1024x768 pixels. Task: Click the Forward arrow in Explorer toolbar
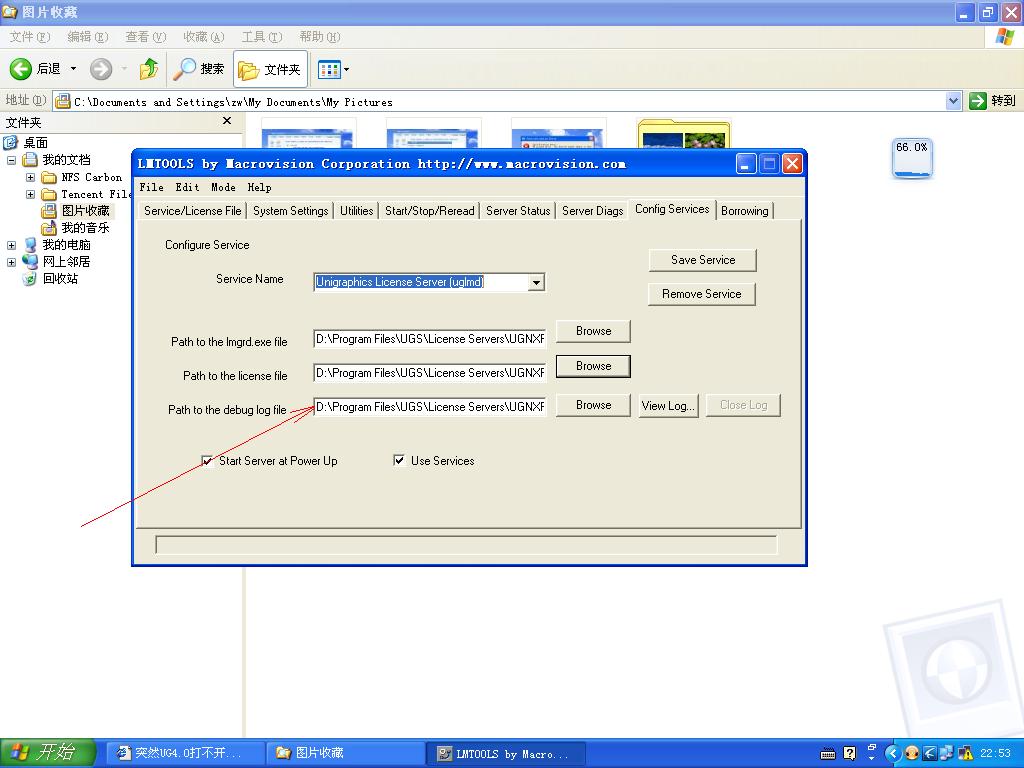[101, 69]
